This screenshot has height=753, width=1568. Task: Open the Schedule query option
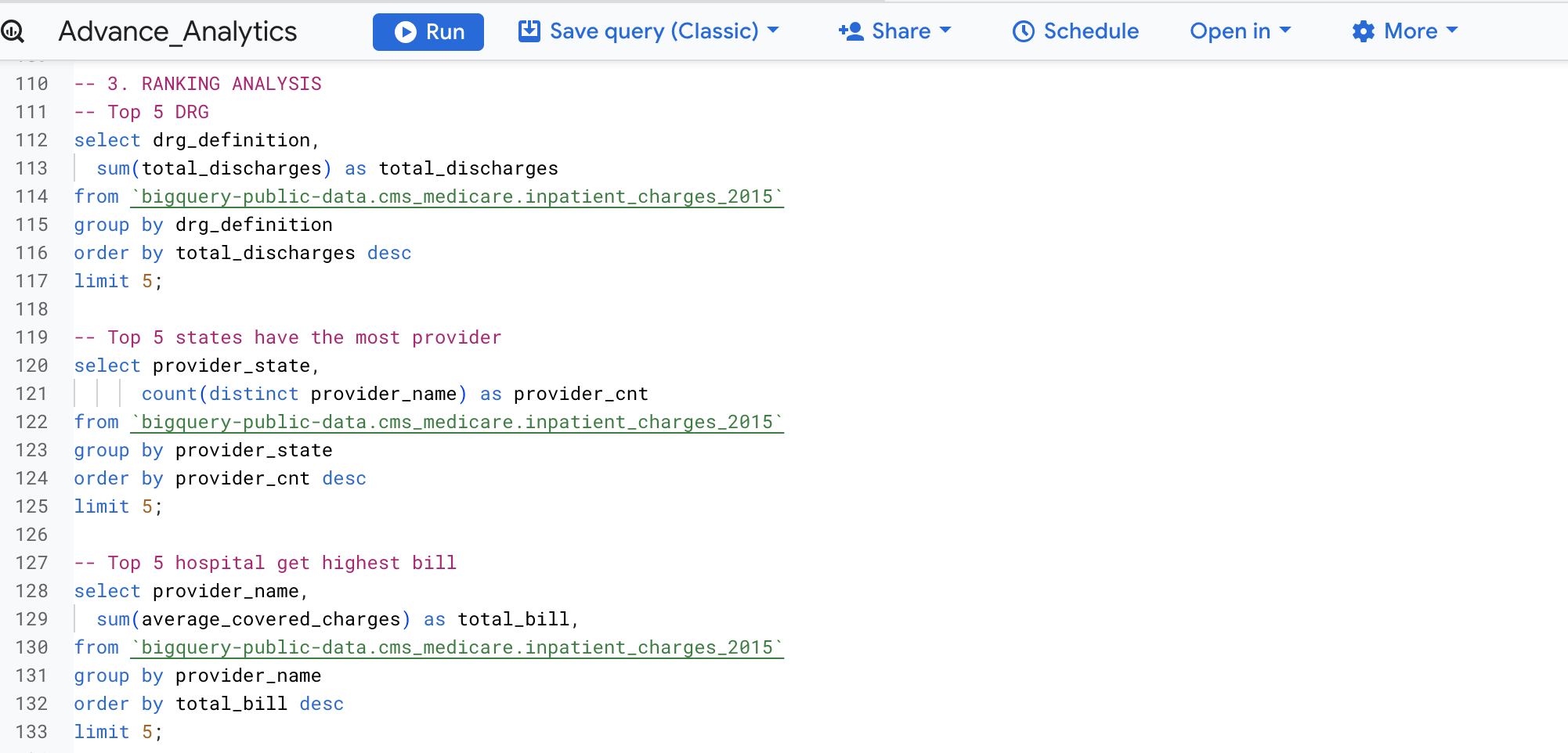1075,31
